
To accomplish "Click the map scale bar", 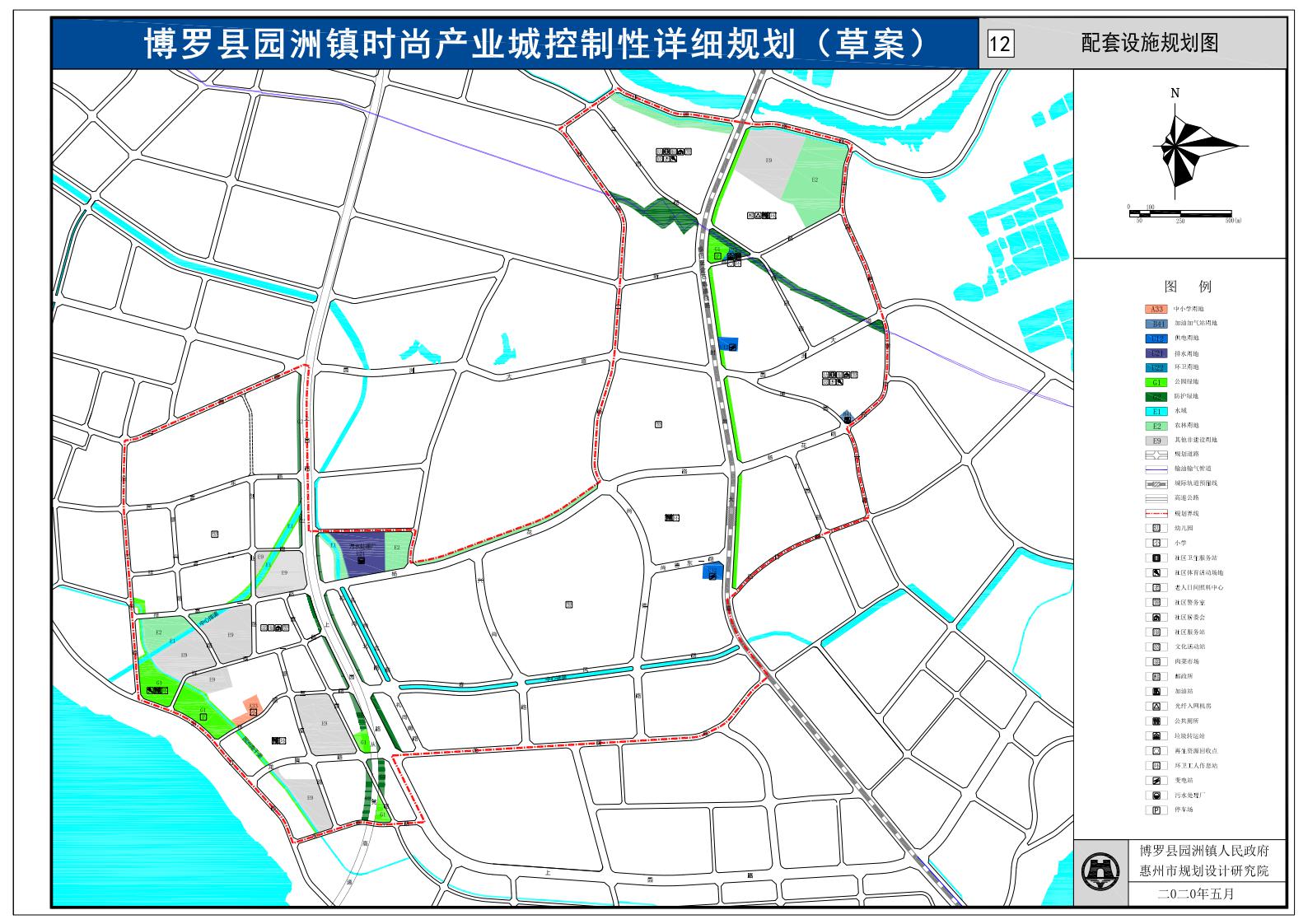I will (x=1180, y=214).
